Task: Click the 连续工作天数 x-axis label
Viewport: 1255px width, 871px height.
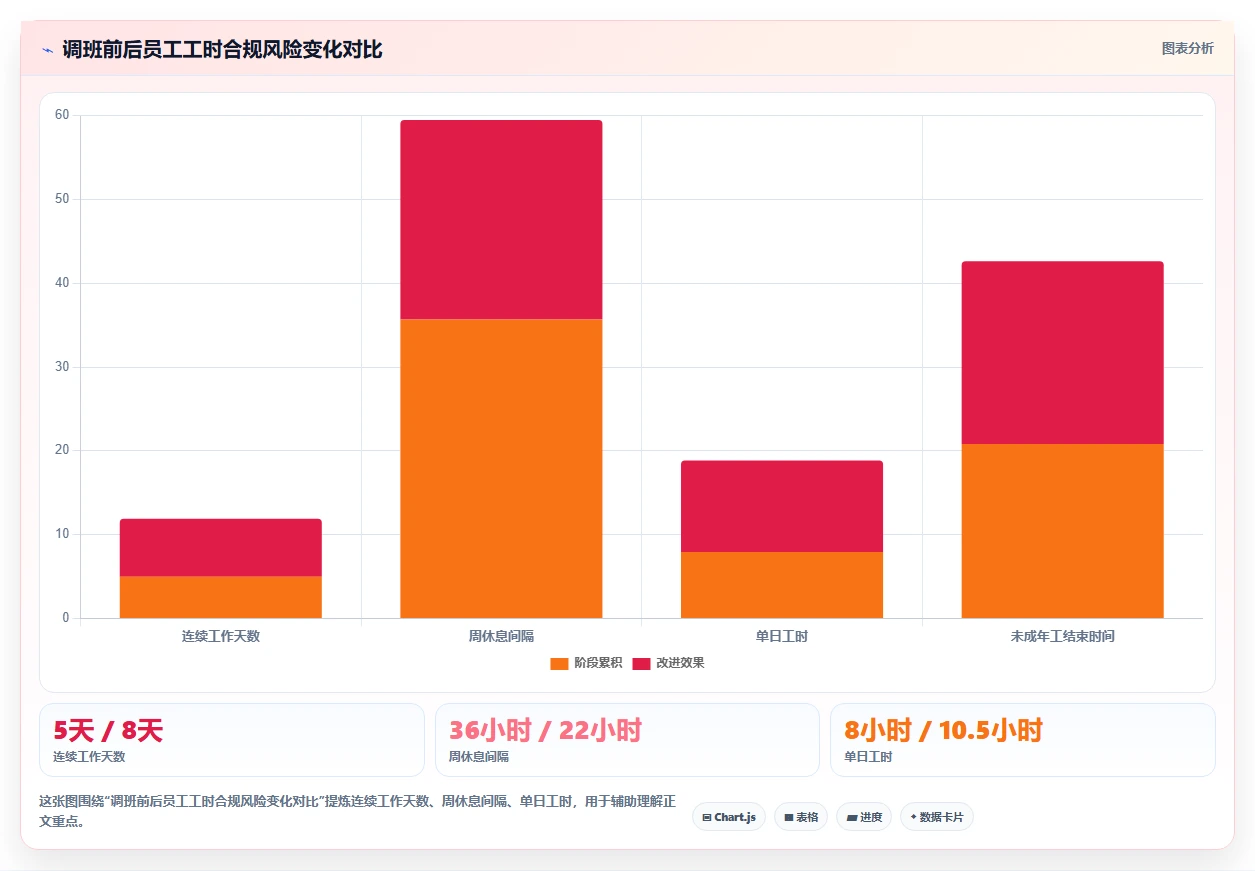Action: [x=221, y=636]
